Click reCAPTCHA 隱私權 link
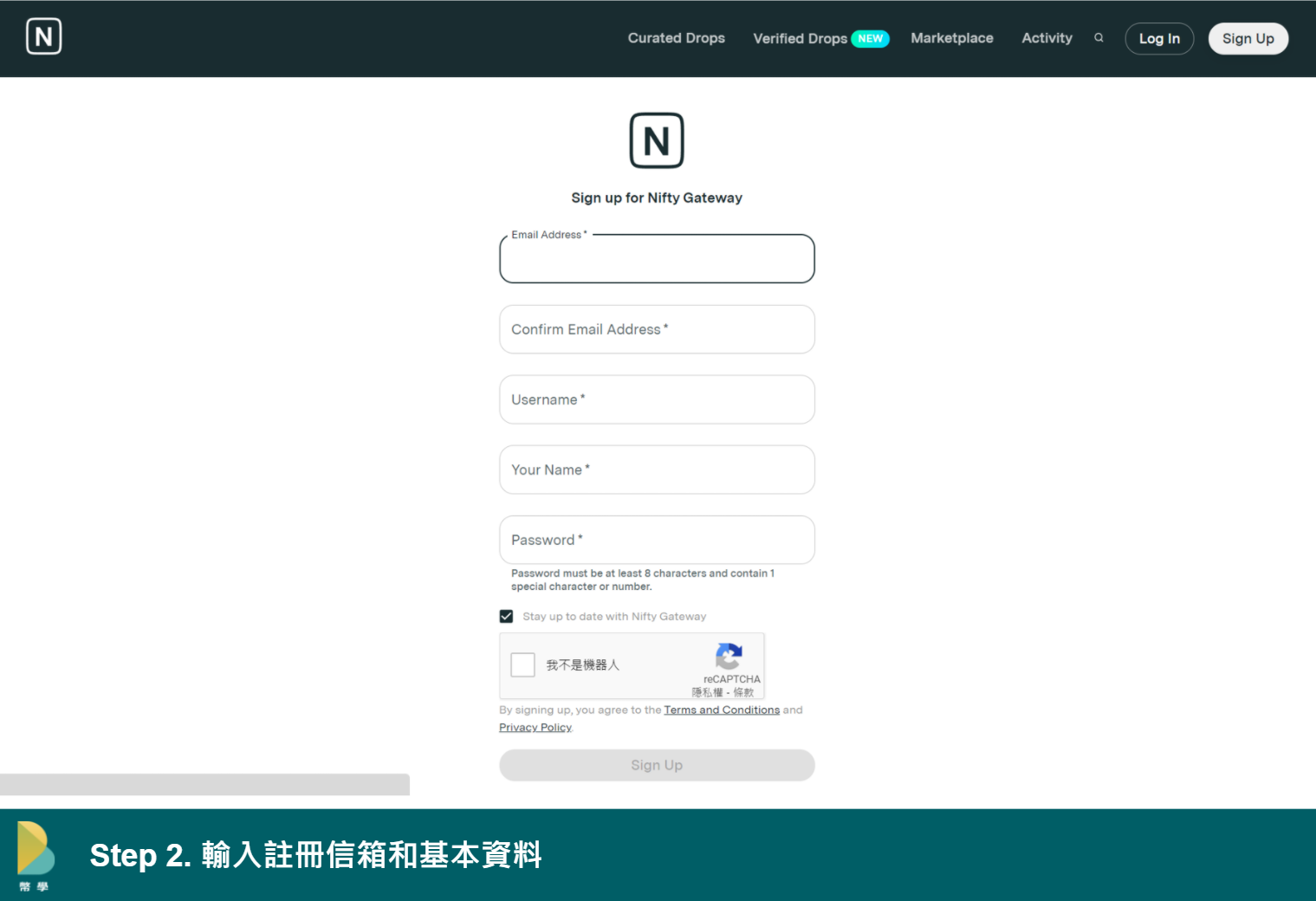 pyautogui.click(x=707, y=692)
